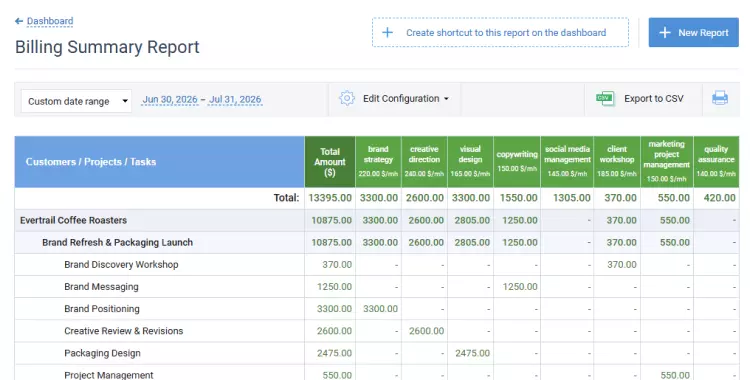Click the 1550.00 copywriting total

[518, 198]
